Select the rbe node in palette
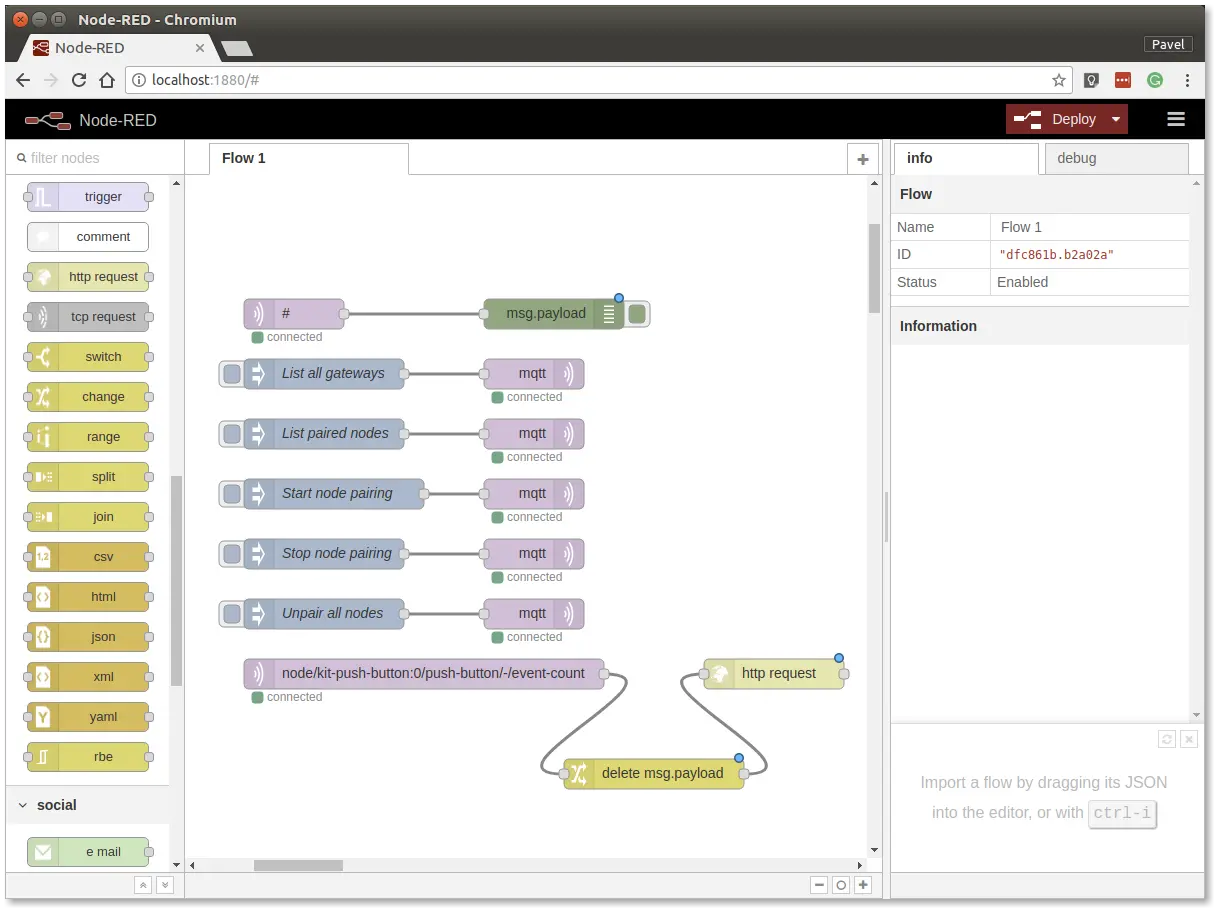The width and height of the screenshot is (1214, 908). pos(88,757)
